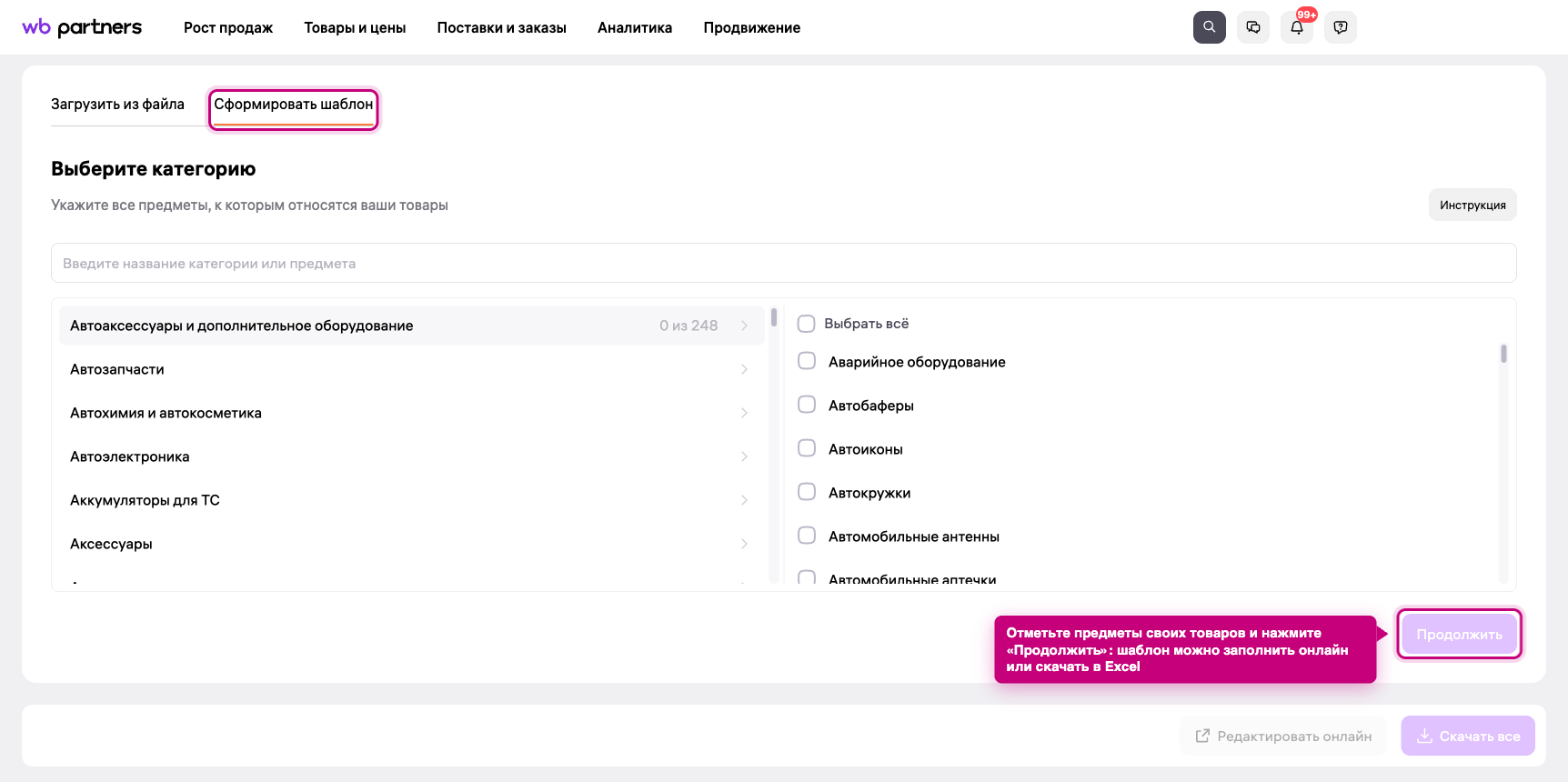Toggle the Выбрать всё checkbox

point(806,324)
